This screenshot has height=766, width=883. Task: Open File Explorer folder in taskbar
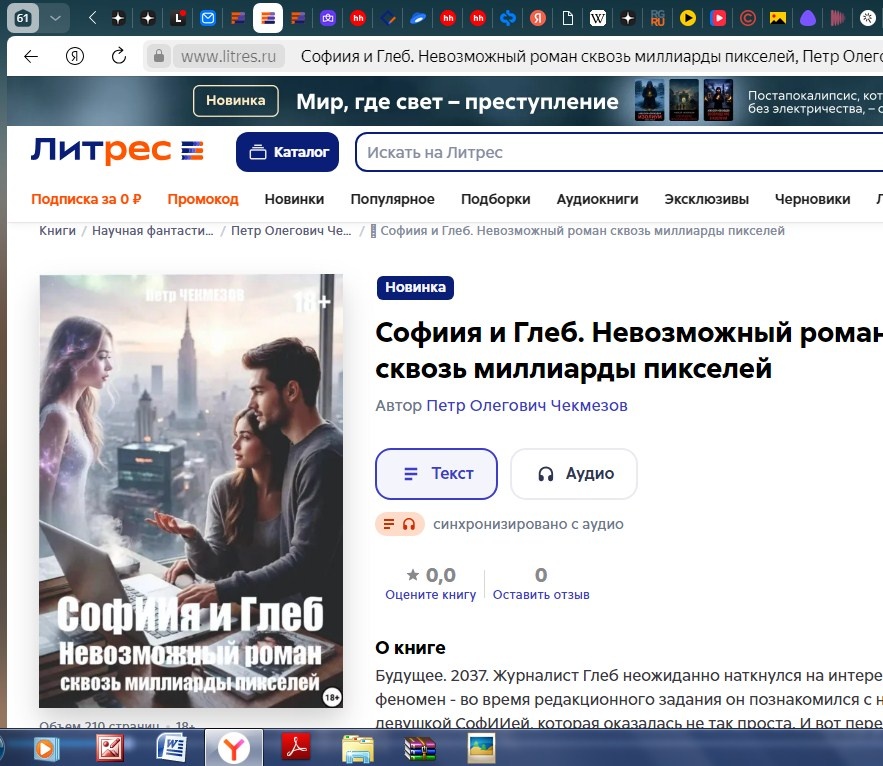tap(358, 748)
